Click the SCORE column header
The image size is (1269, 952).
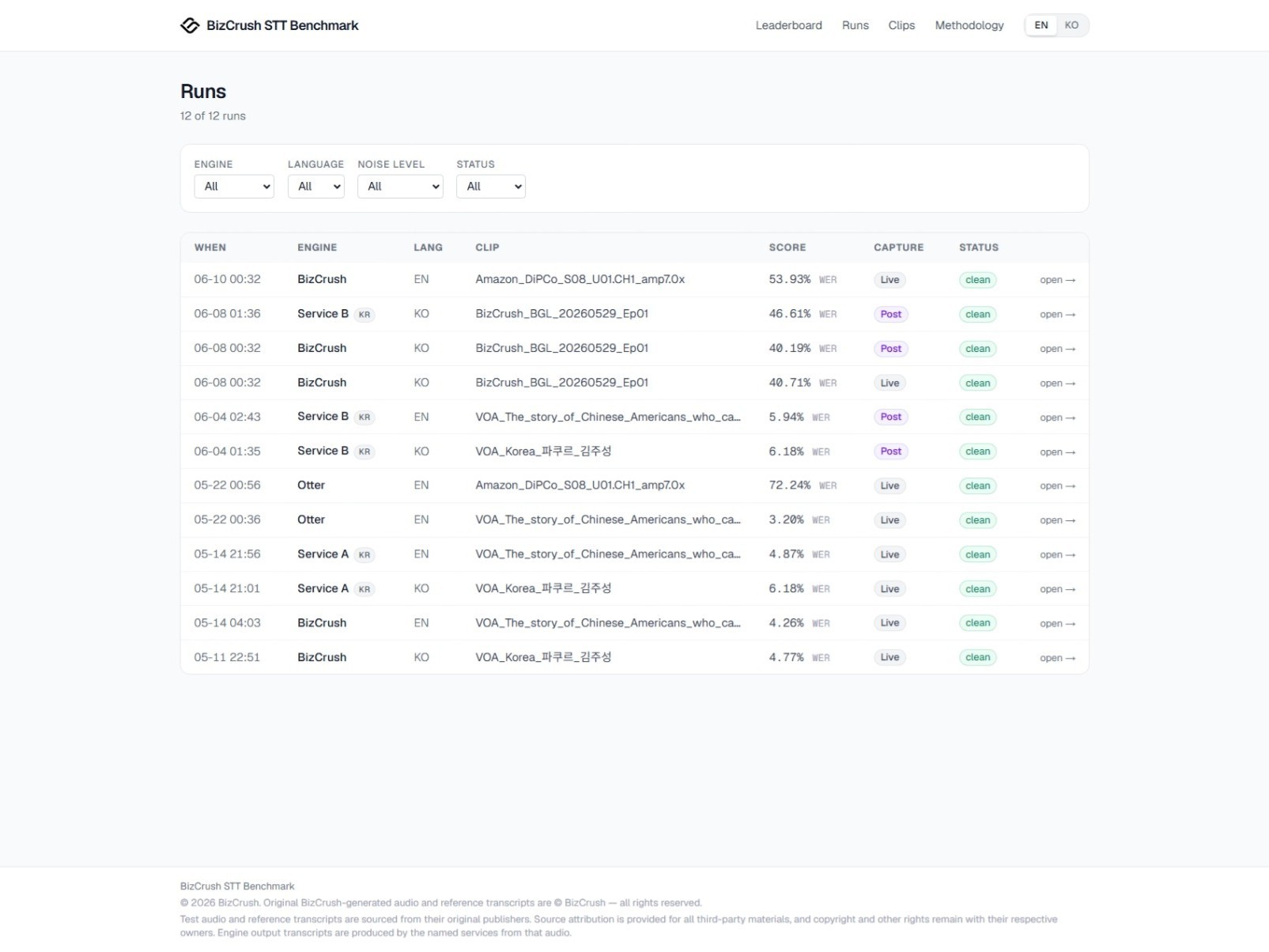click(x=787, y=247)
